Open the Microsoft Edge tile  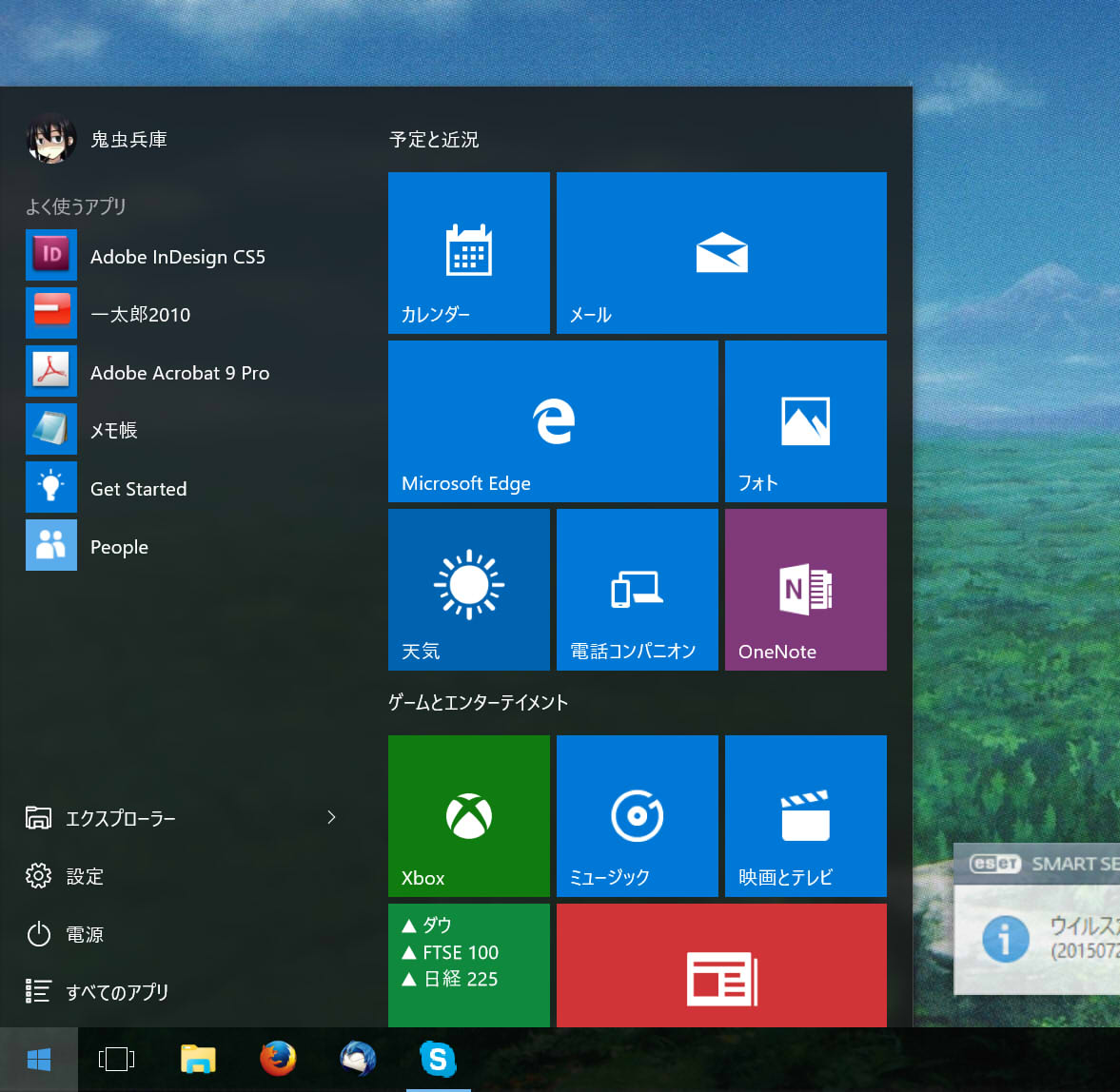pos(553,421)
